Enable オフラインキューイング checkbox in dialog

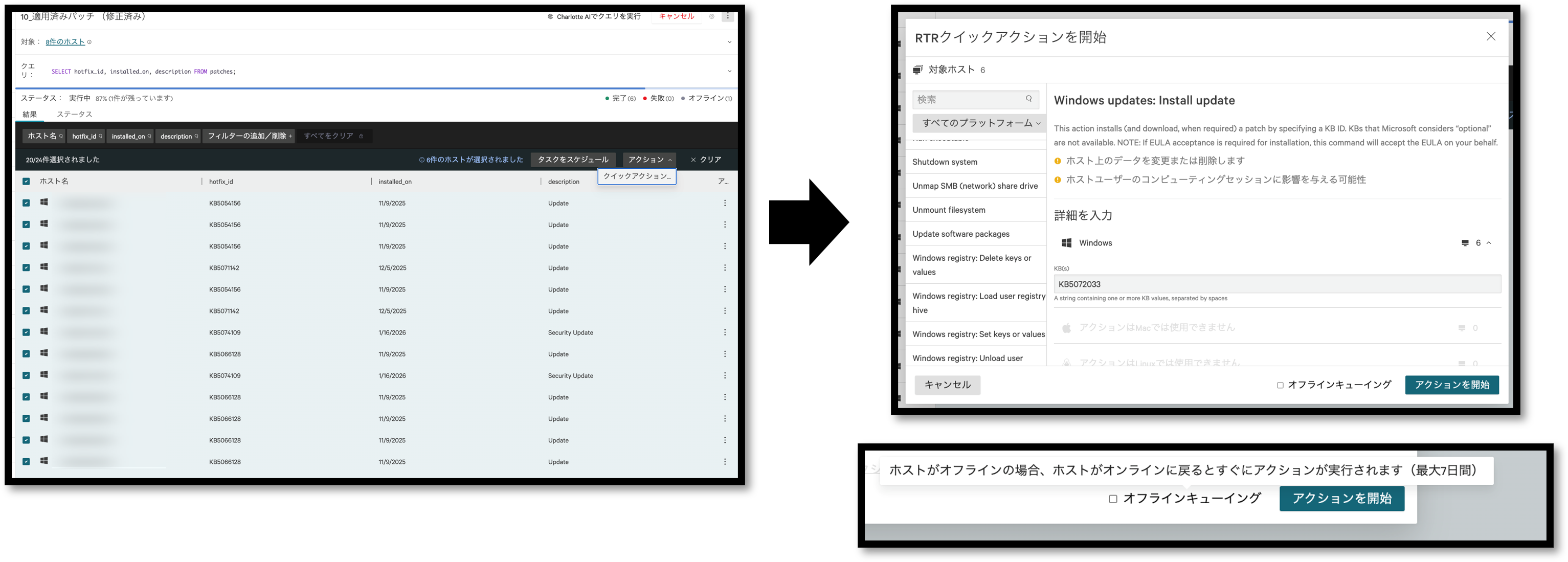click(1280, 385)
